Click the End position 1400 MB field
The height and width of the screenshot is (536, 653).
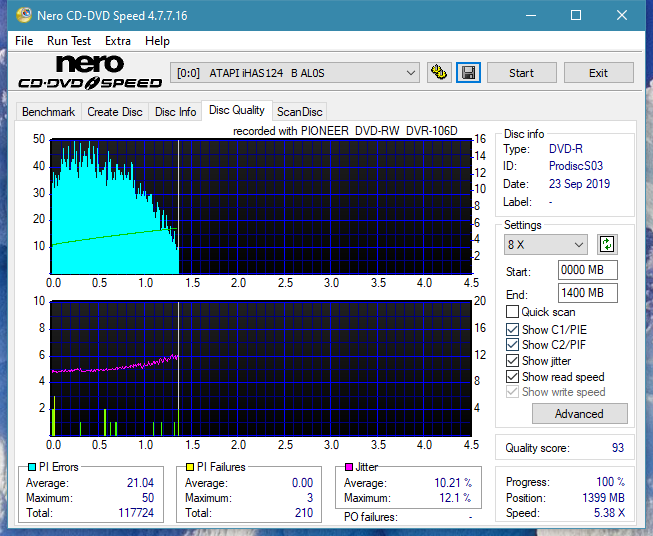(x=587, y=293)
